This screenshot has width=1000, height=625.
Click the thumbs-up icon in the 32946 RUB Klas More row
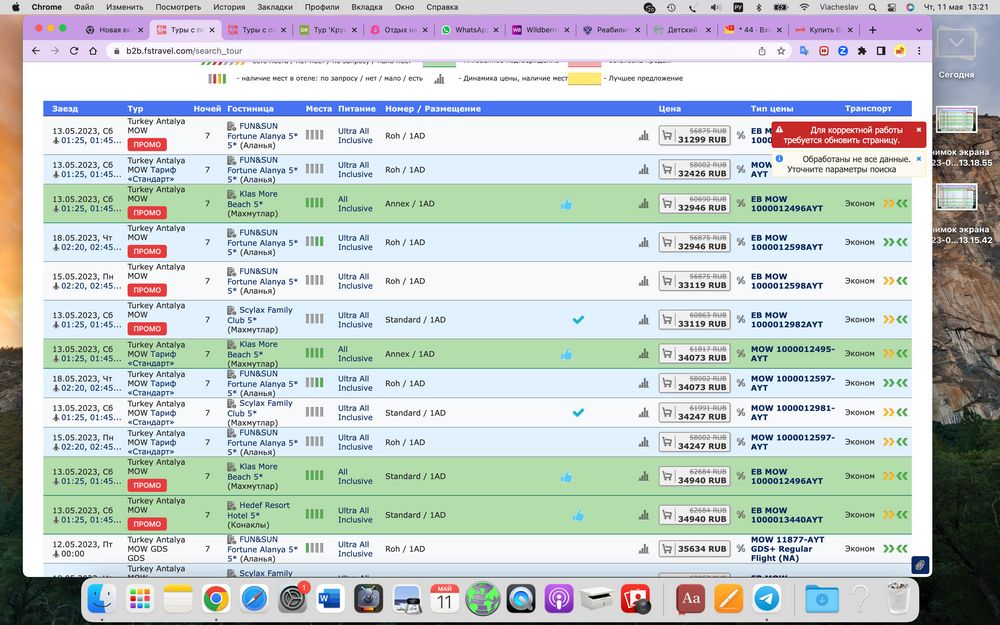[x=566, y=204]
